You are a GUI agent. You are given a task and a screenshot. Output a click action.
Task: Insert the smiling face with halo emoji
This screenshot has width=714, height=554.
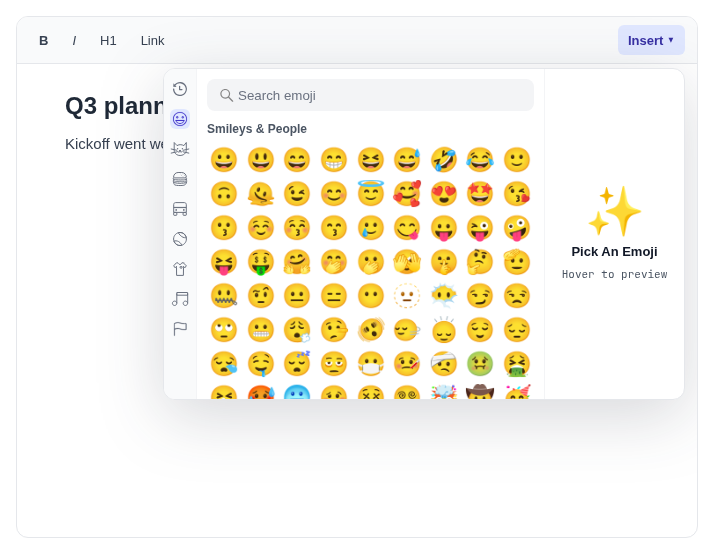coord(370,193)
